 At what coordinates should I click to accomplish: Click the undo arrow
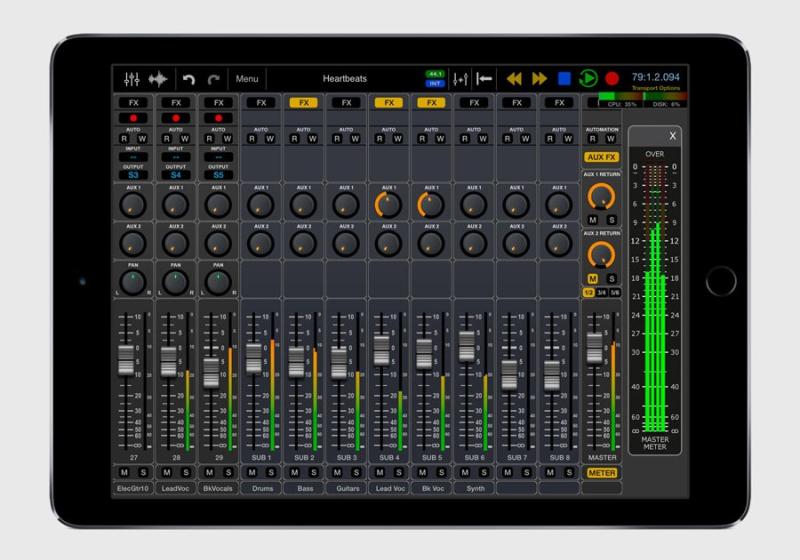pos(189,79)
